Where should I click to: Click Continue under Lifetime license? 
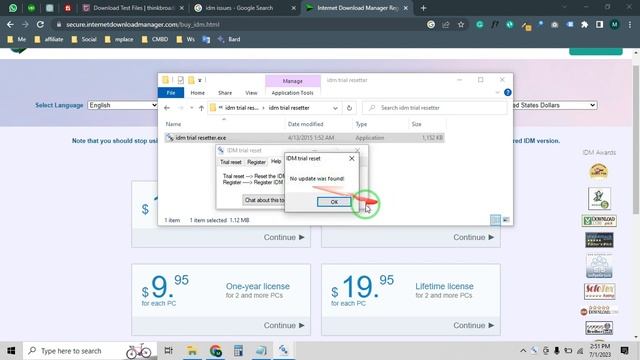click(x=474, y=325)
